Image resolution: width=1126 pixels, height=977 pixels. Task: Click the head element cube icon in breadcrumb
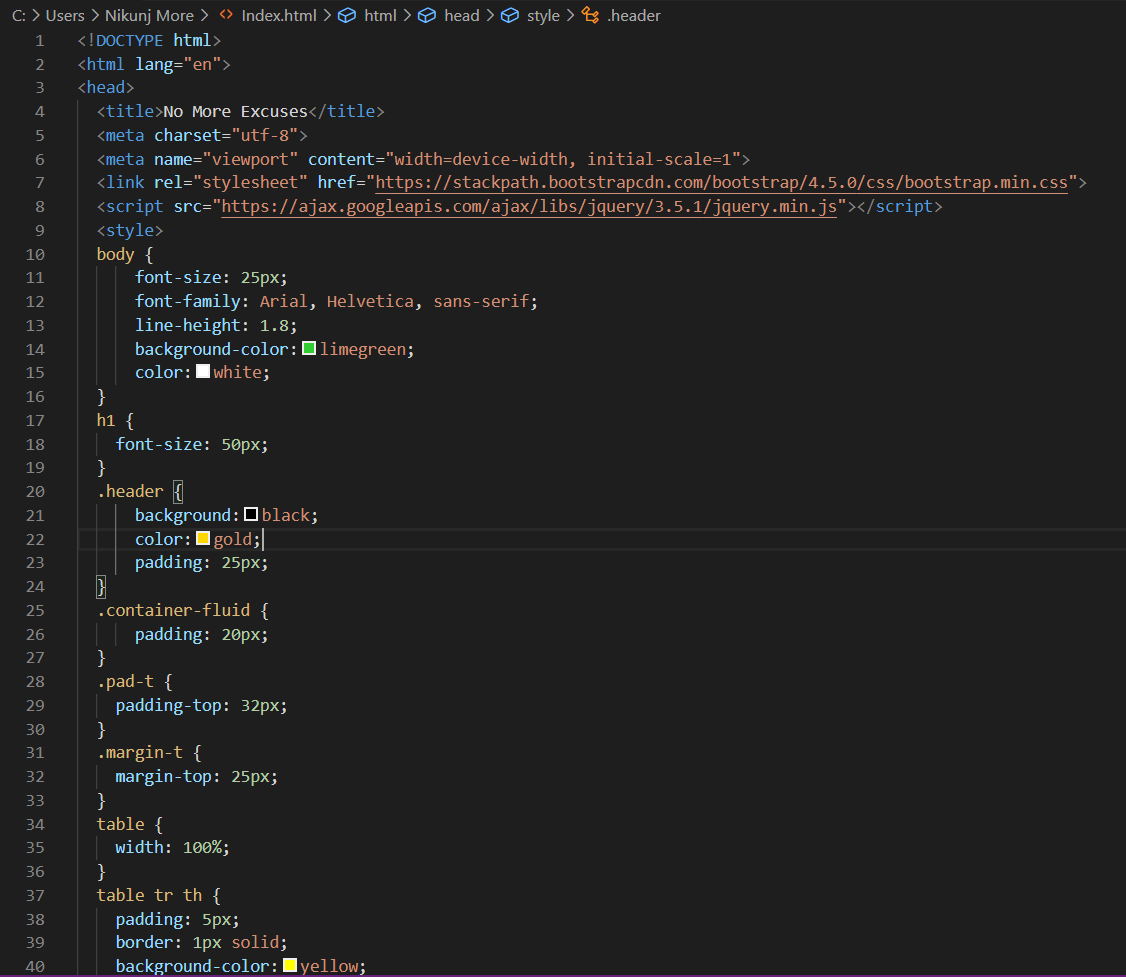pyautogui.click(x=427, y=15)
